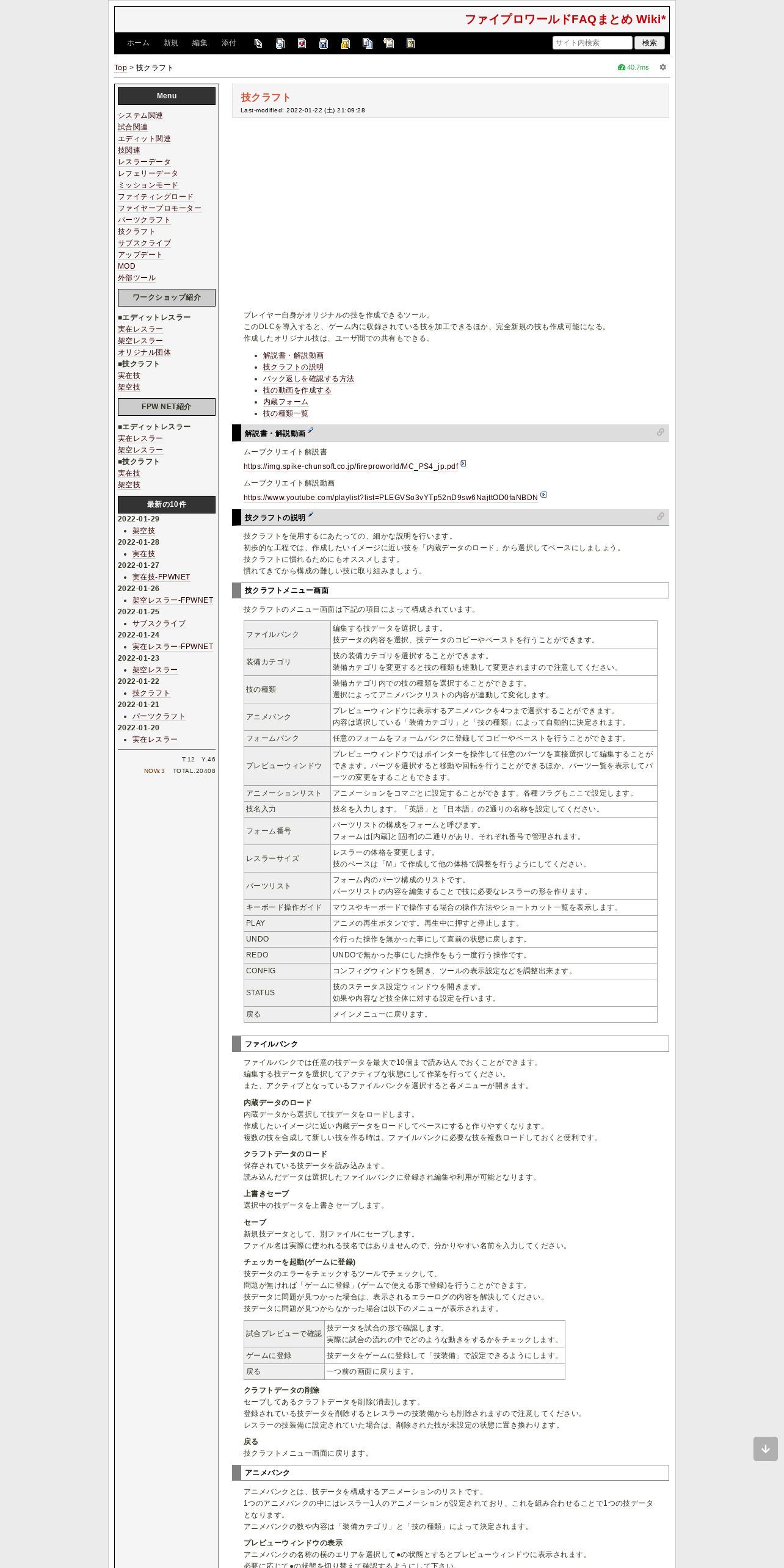The height and width of the screenshot is (1568, 784).
Task: Open 技クラフト under 2022-01-22
Action: click(151, 693)
